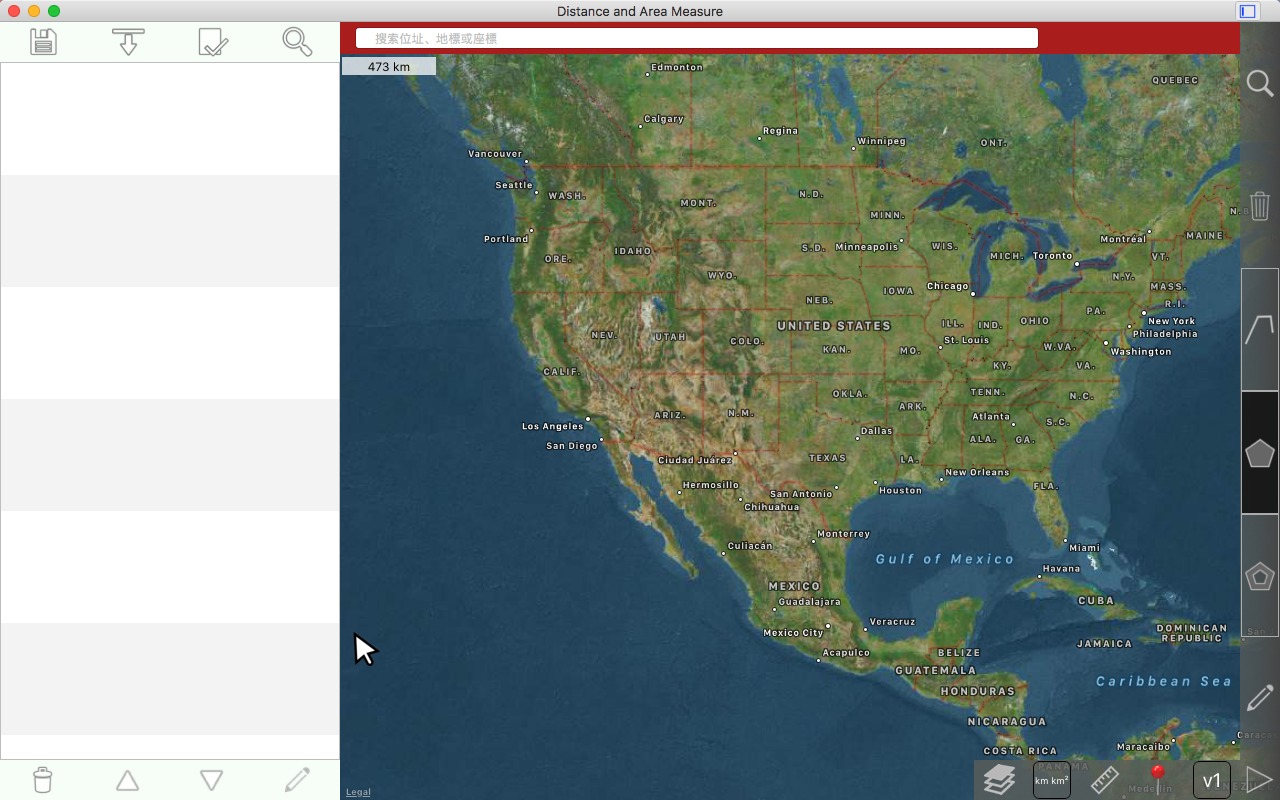The height and width of the screenshot is (800, 1280).
Task: Click the import down-arrow icon
Action: pyautogui.click(x=128, y=41)
